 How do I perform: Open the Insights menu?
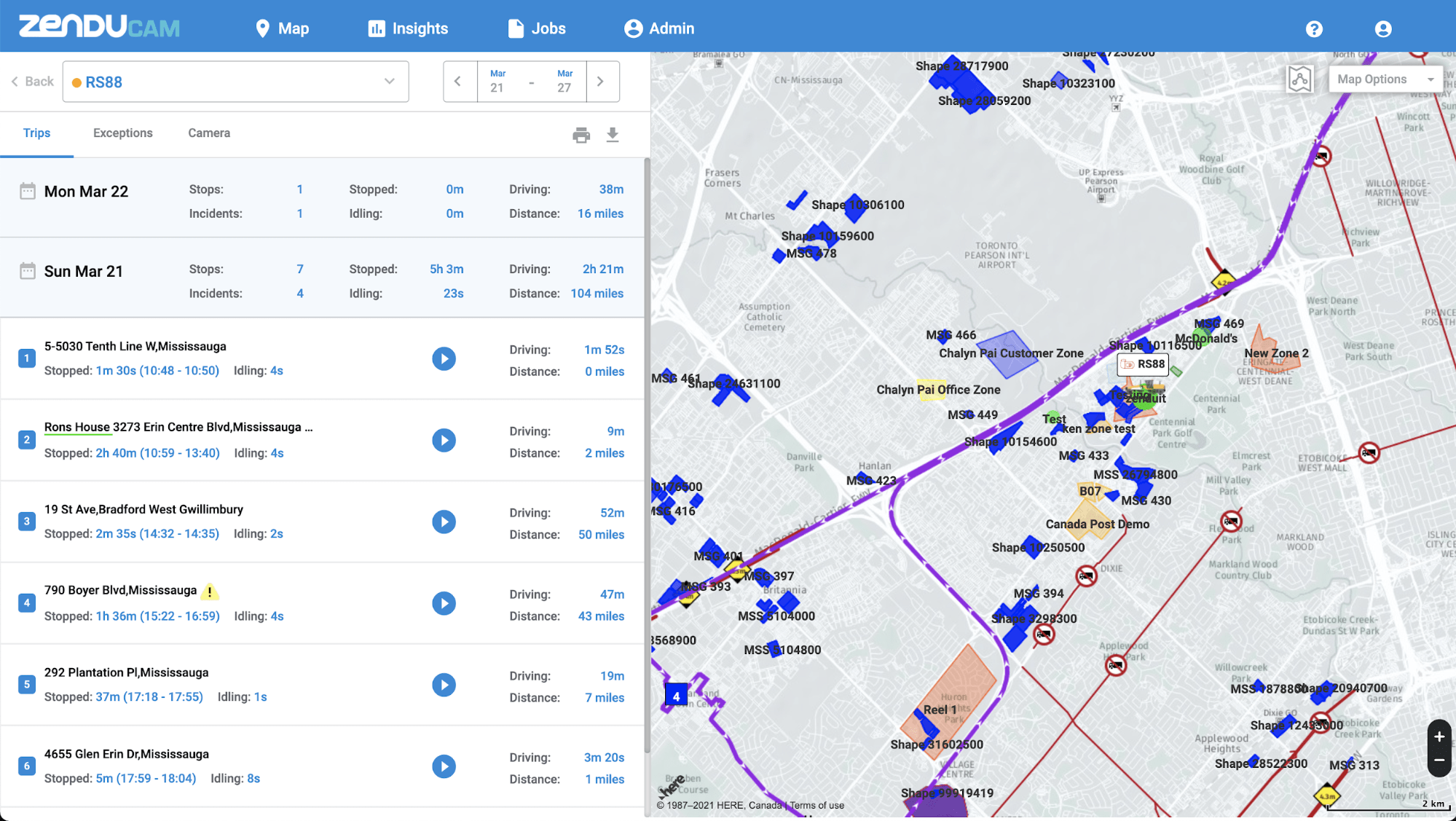(x=408, y=28)
